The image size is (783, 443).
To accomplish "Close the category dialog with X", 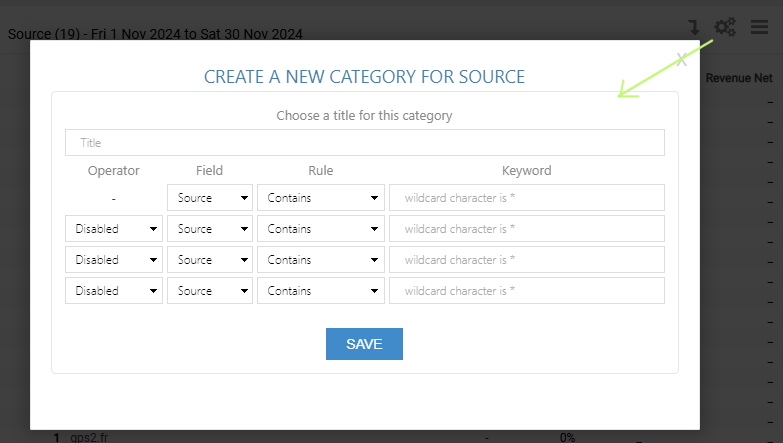I will click(682, 60).
